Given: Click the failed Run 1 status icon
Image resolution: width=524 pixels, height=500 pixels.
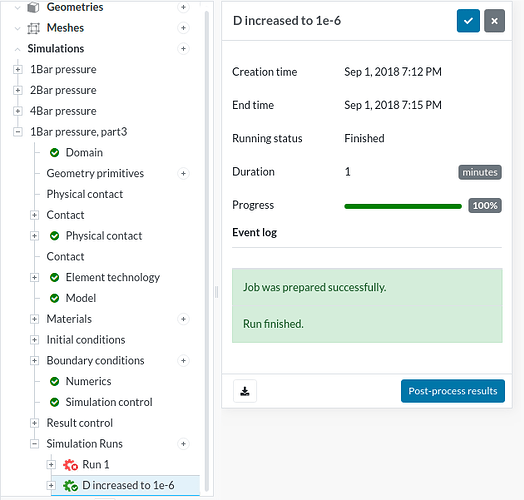Looking at the screenshot, I should [x=70, y=465].
